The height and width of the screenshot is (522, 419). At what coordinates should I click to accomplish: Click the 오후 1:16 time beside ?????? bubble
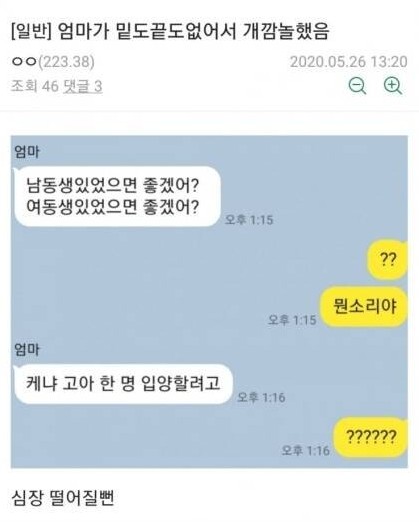click(306, 451)
